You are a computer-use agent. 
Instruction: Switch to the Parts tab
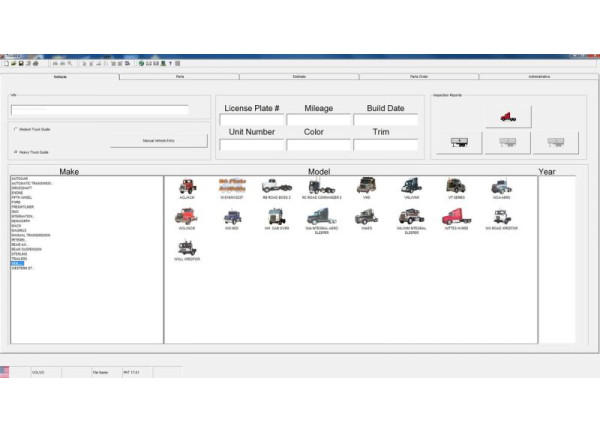(179, 76)
